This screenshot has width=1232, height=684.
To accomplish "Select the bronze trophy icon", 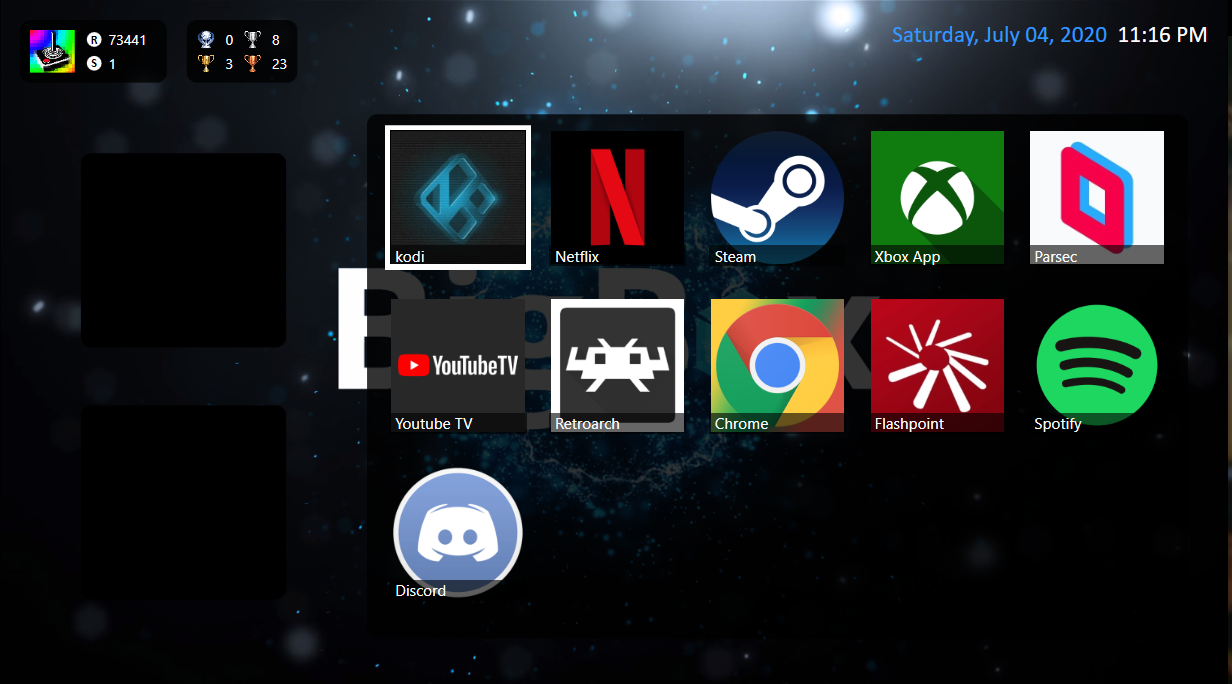I will [252, 64].
